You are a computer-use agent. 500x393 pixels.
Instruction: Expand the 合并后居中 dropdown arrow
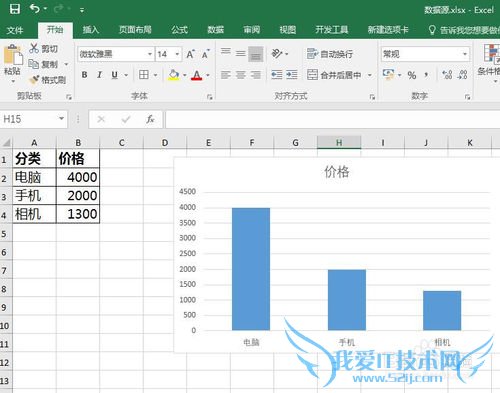click(x=370, y=75)
